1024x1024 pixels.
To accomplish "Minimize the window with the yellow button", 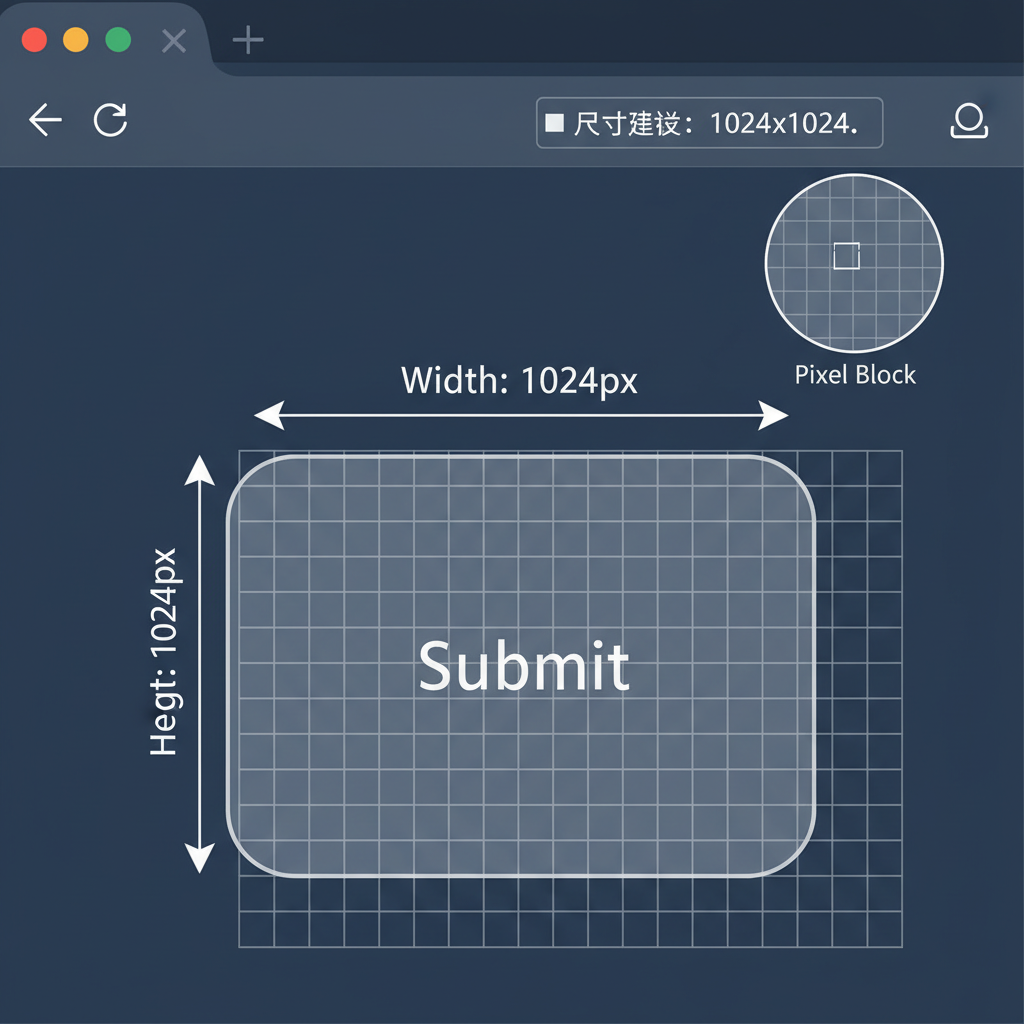I will (76, 40).
